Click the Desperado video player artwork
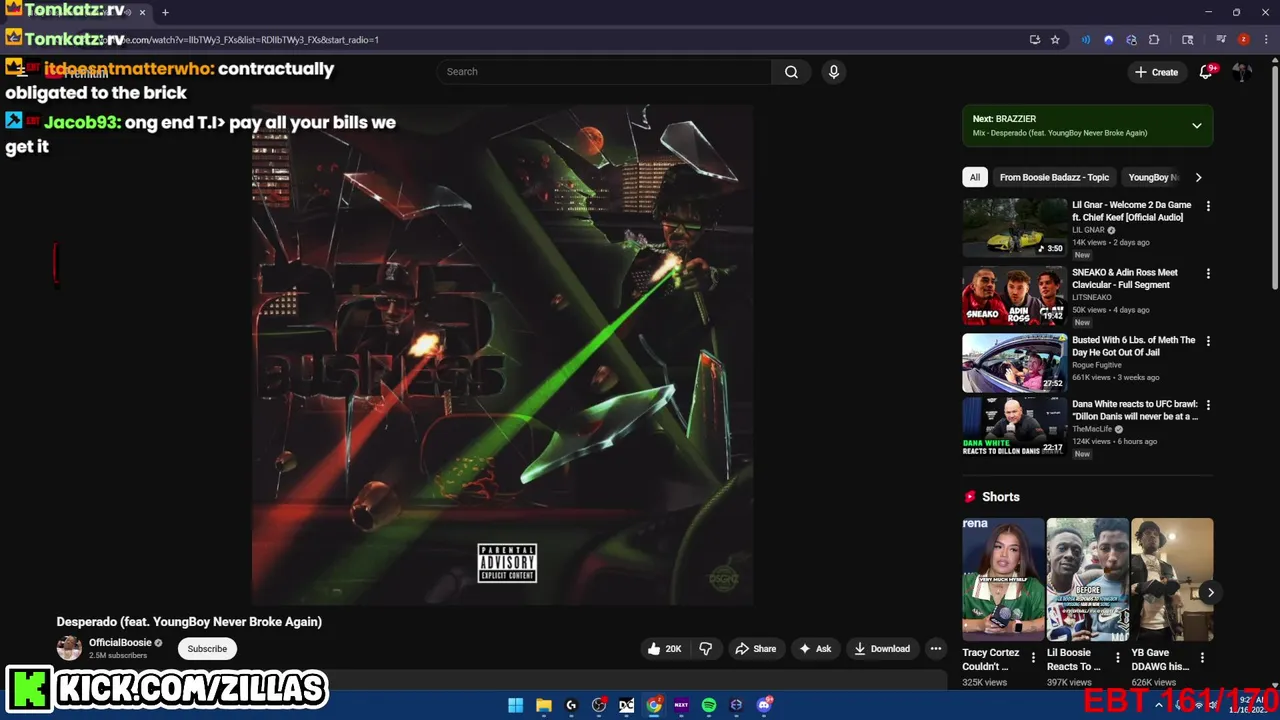1280x720 pixels. click(x=502, y=354)
